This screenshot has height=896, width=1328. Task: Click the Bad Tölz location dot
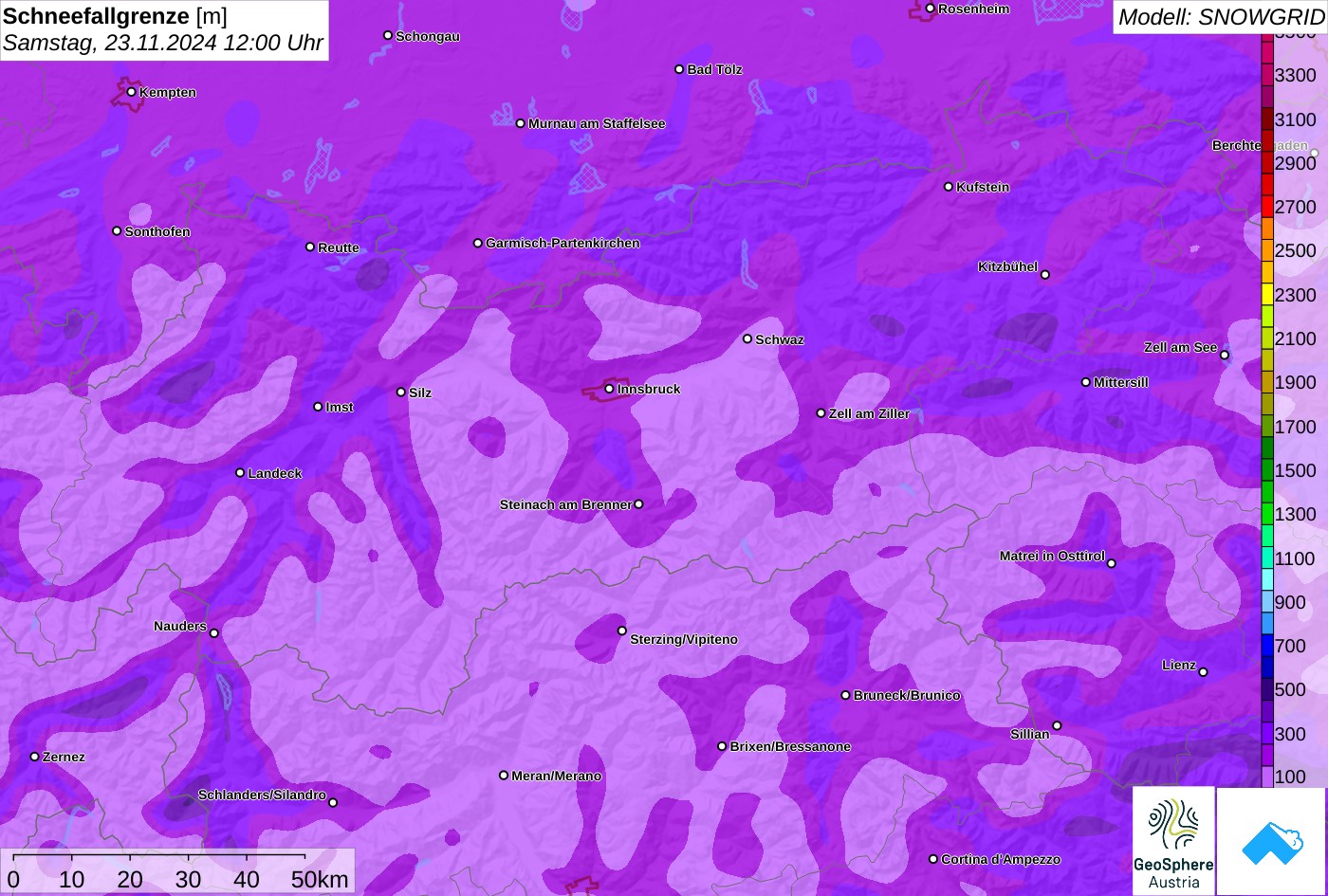pos(679,69)
